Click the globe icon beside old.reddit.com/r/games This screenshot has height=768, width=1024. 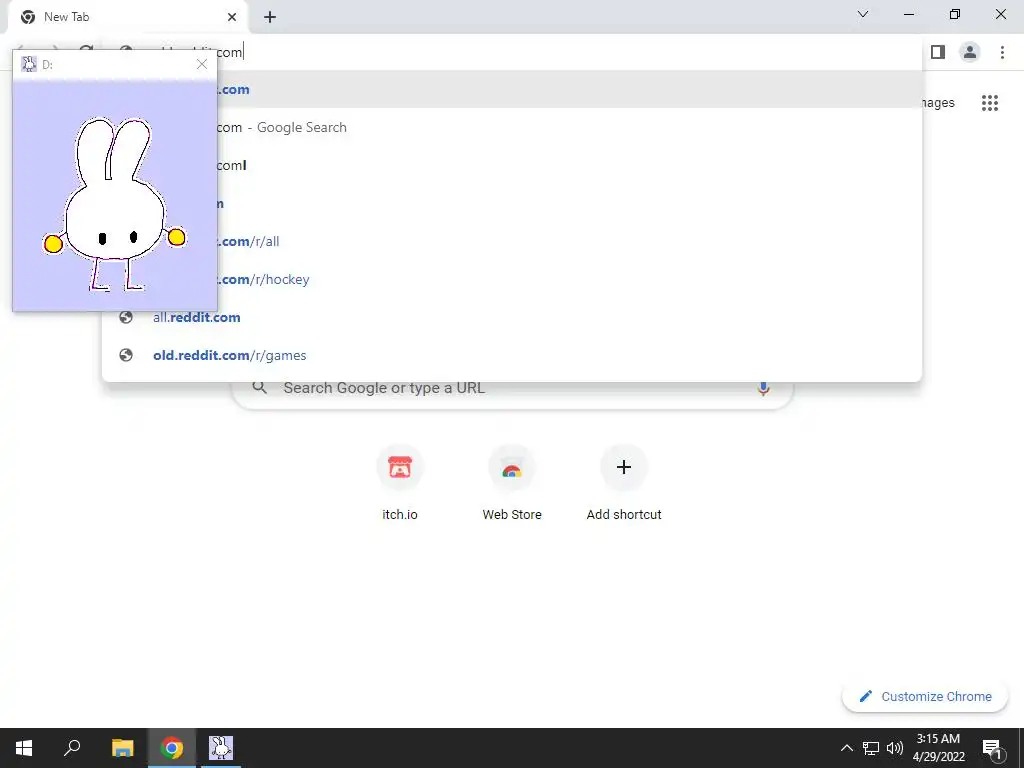click(126, 355)
